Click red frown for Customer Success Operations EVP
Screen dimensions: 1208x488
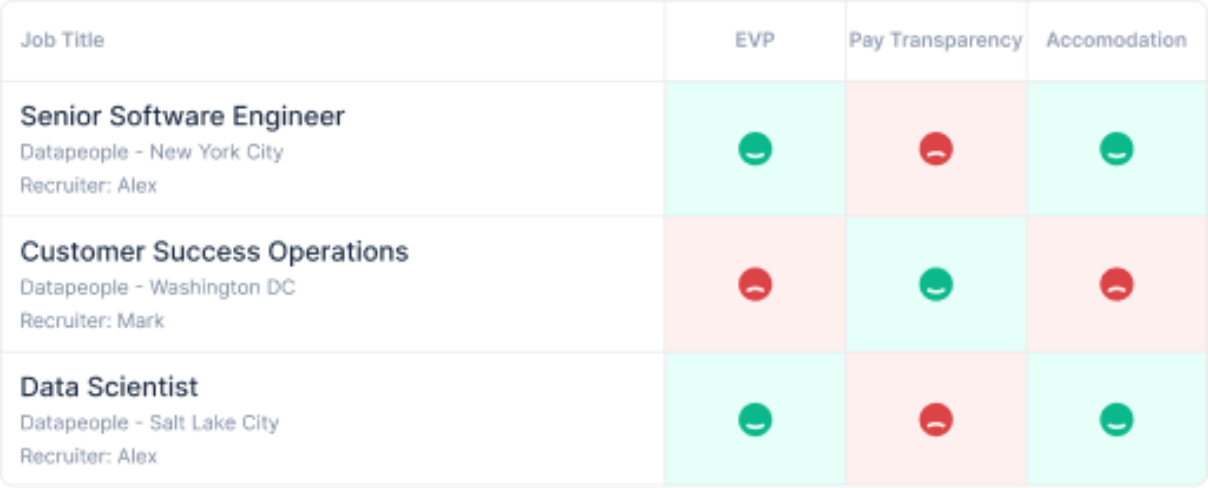pos(755,285)
